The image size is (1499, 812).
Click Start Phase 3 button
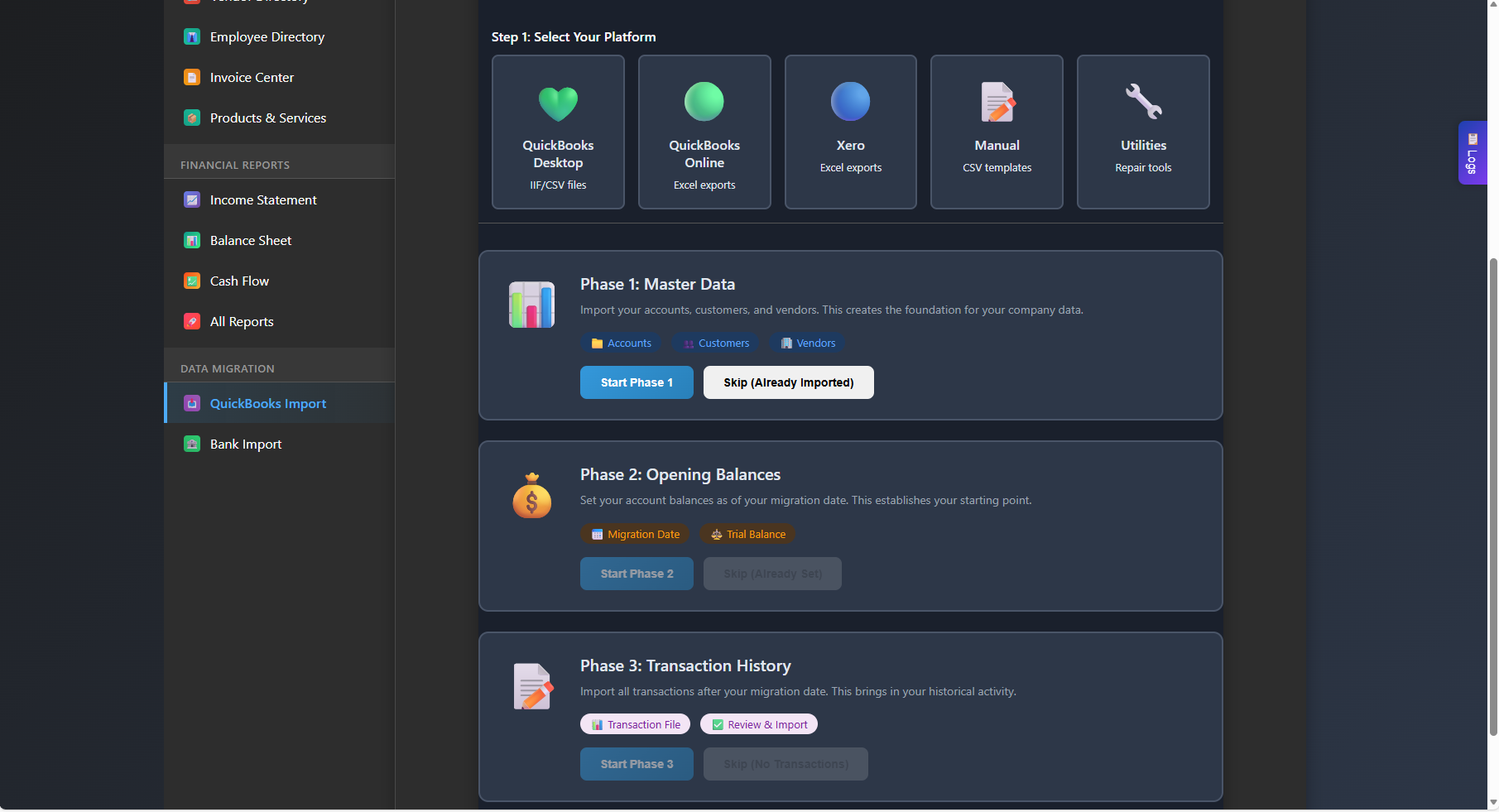pyautogui.click(x=637, y=764)
